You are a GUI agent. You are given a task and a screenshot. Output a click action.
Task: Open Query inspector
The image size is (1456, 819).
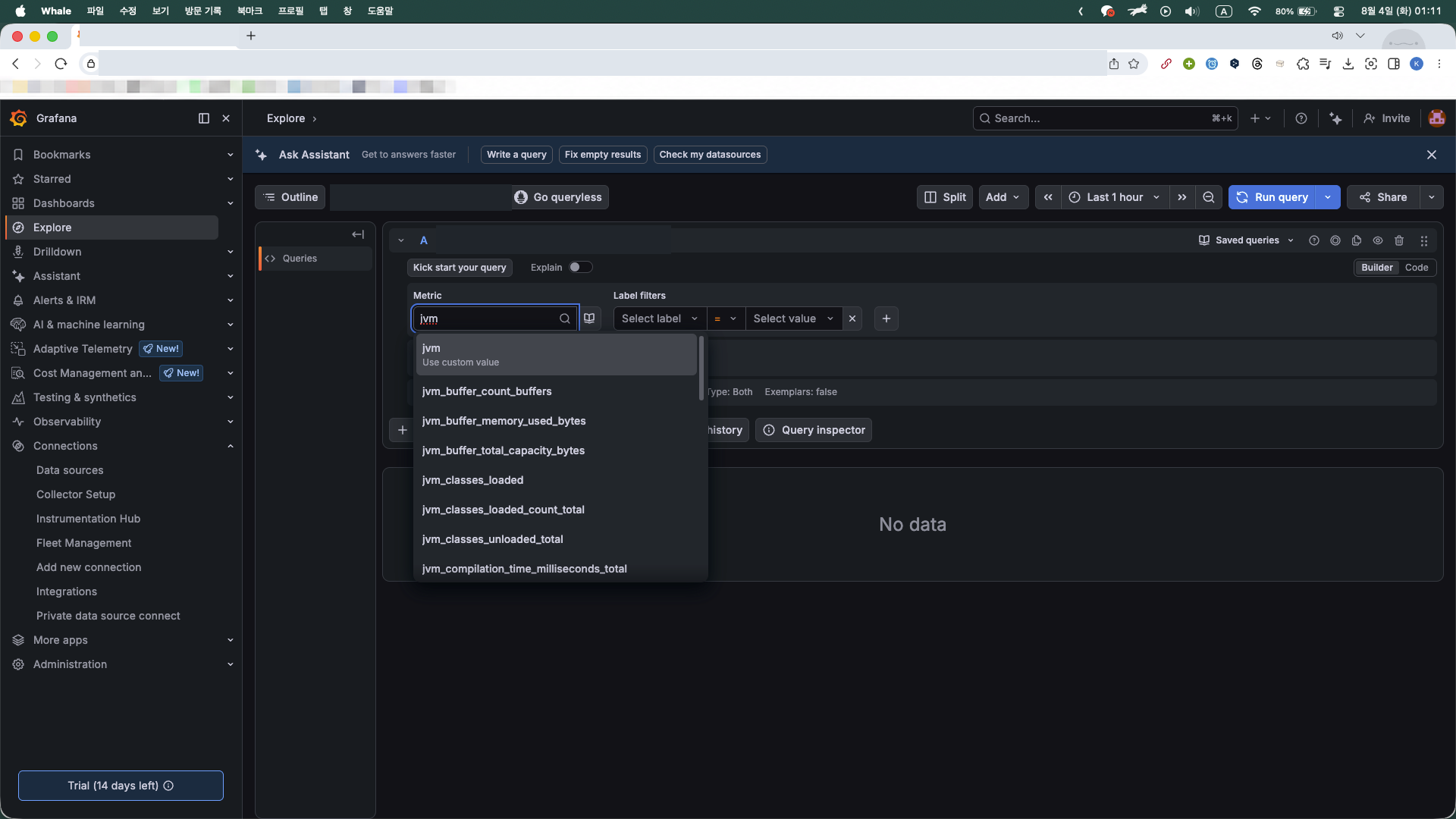click(x=814, y=430)
